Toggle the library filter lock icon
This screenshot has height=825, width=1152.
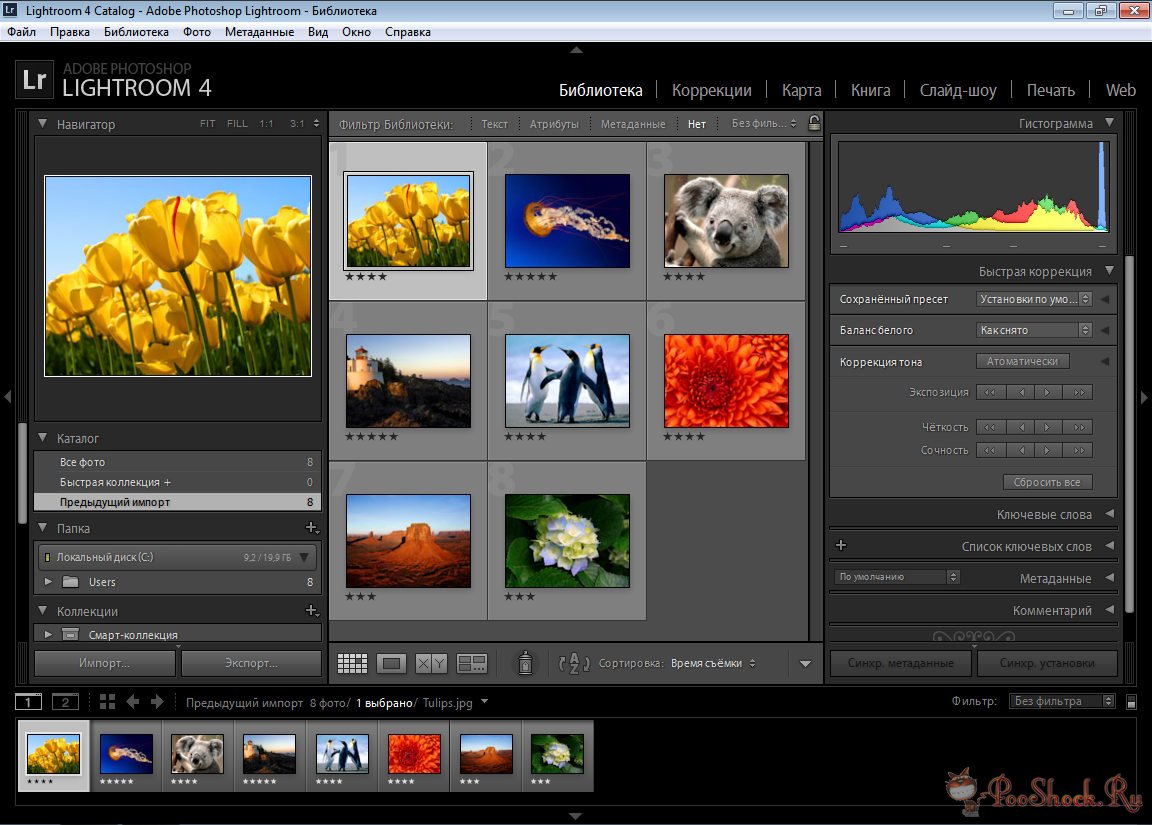point(814,123)
